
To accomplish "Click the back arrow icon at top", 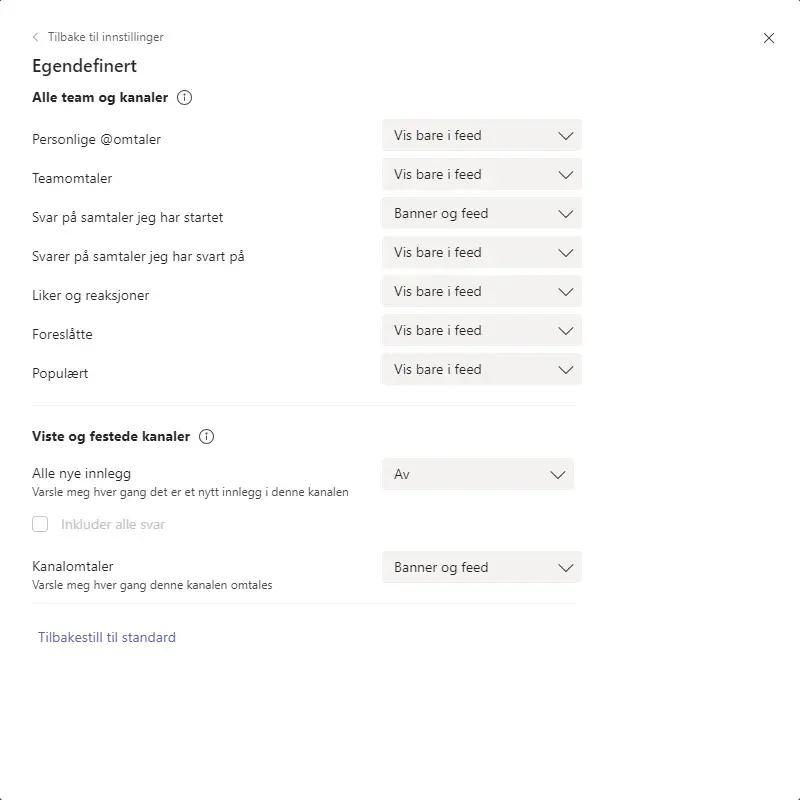I will [x=36, y=37].
